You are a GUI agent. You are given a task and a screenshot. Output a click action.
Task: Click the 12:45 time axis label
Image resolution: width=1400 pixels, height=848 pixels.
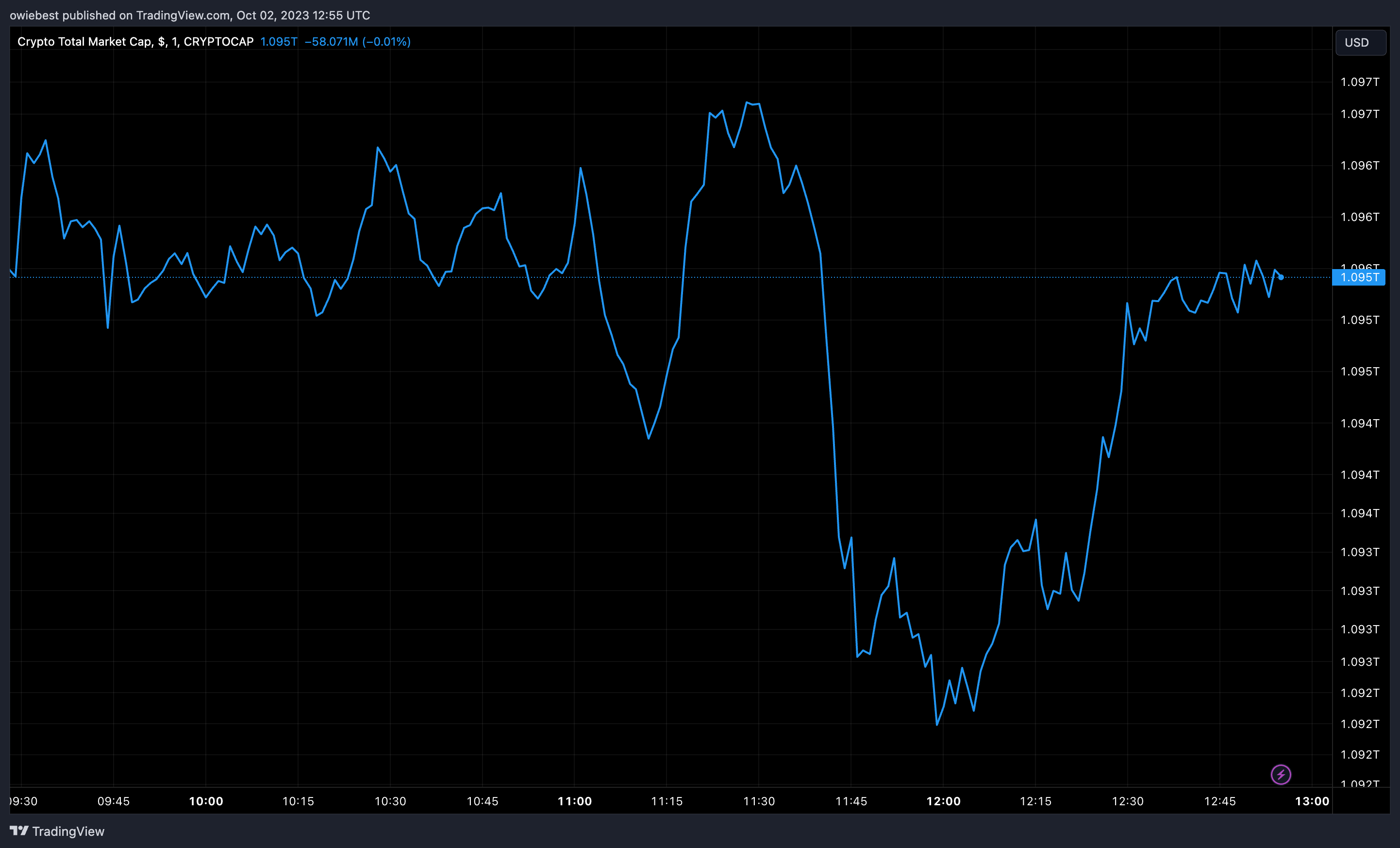tap(1220, 801)
